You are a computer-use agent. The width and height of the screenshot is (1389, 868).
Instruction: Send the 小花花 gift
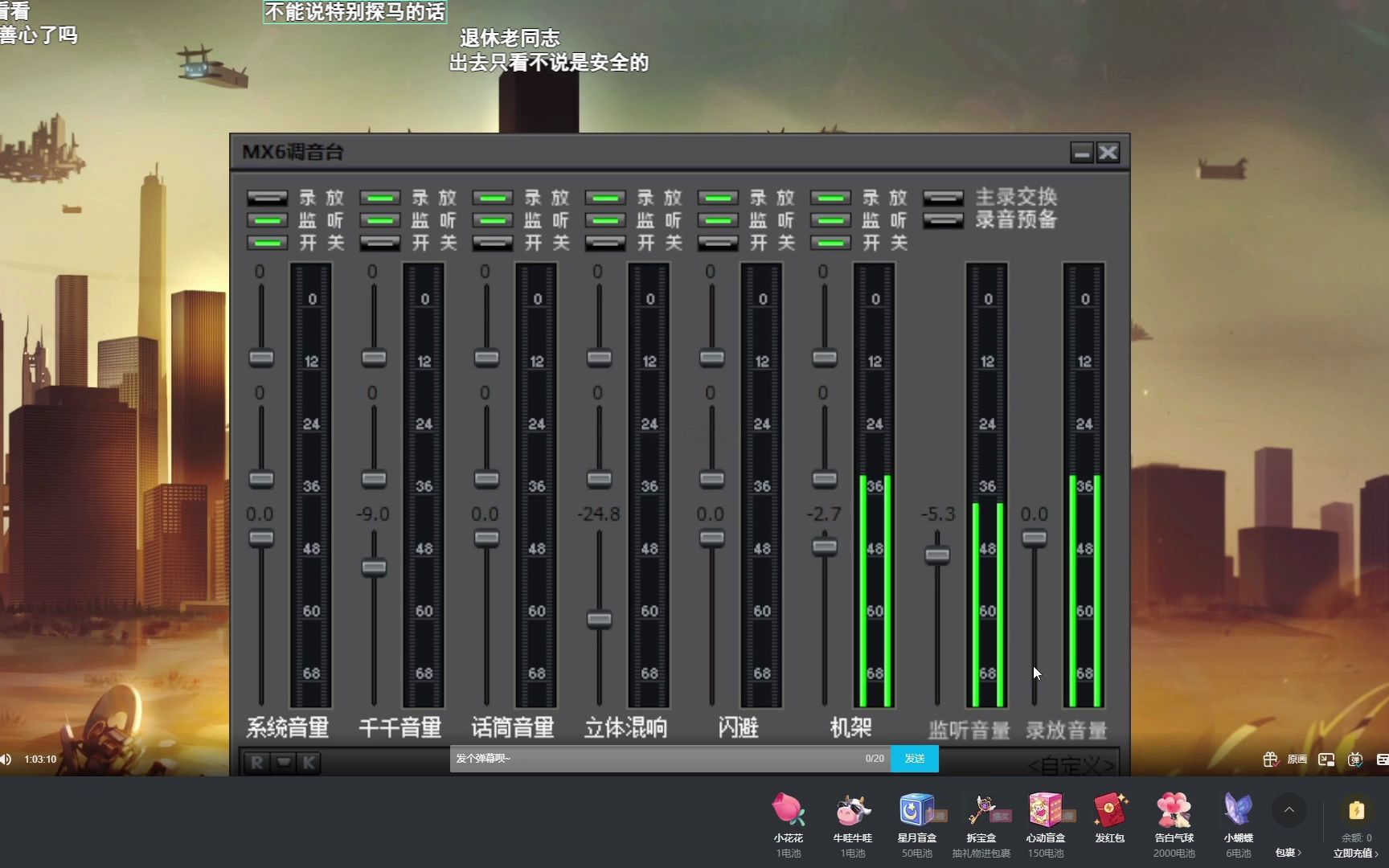point(789,810)
